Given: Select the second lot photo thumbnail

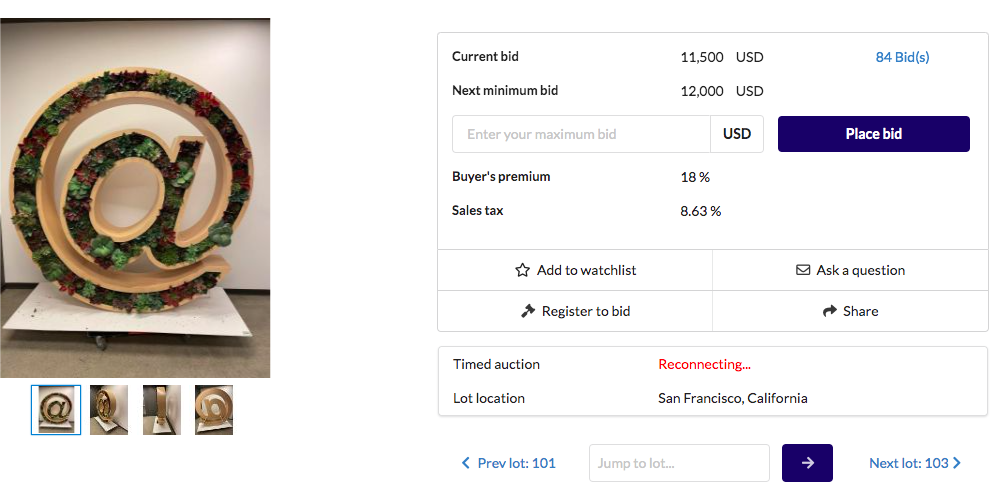Looking at the screenshot, I should (109, 410).
